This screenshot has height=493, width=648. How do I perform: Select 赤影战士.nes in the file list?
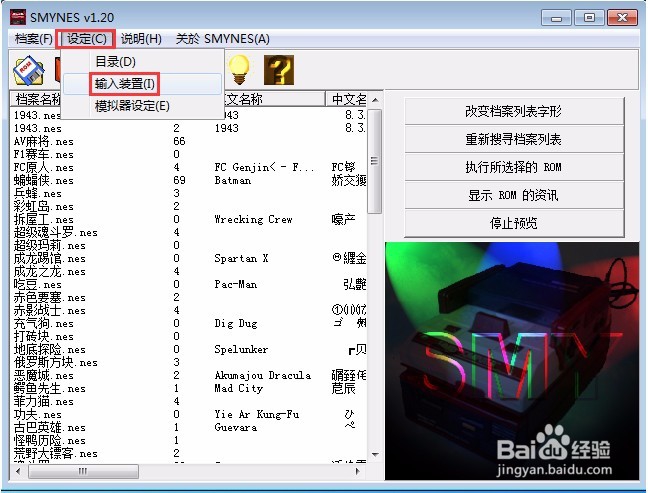[50, 310]
